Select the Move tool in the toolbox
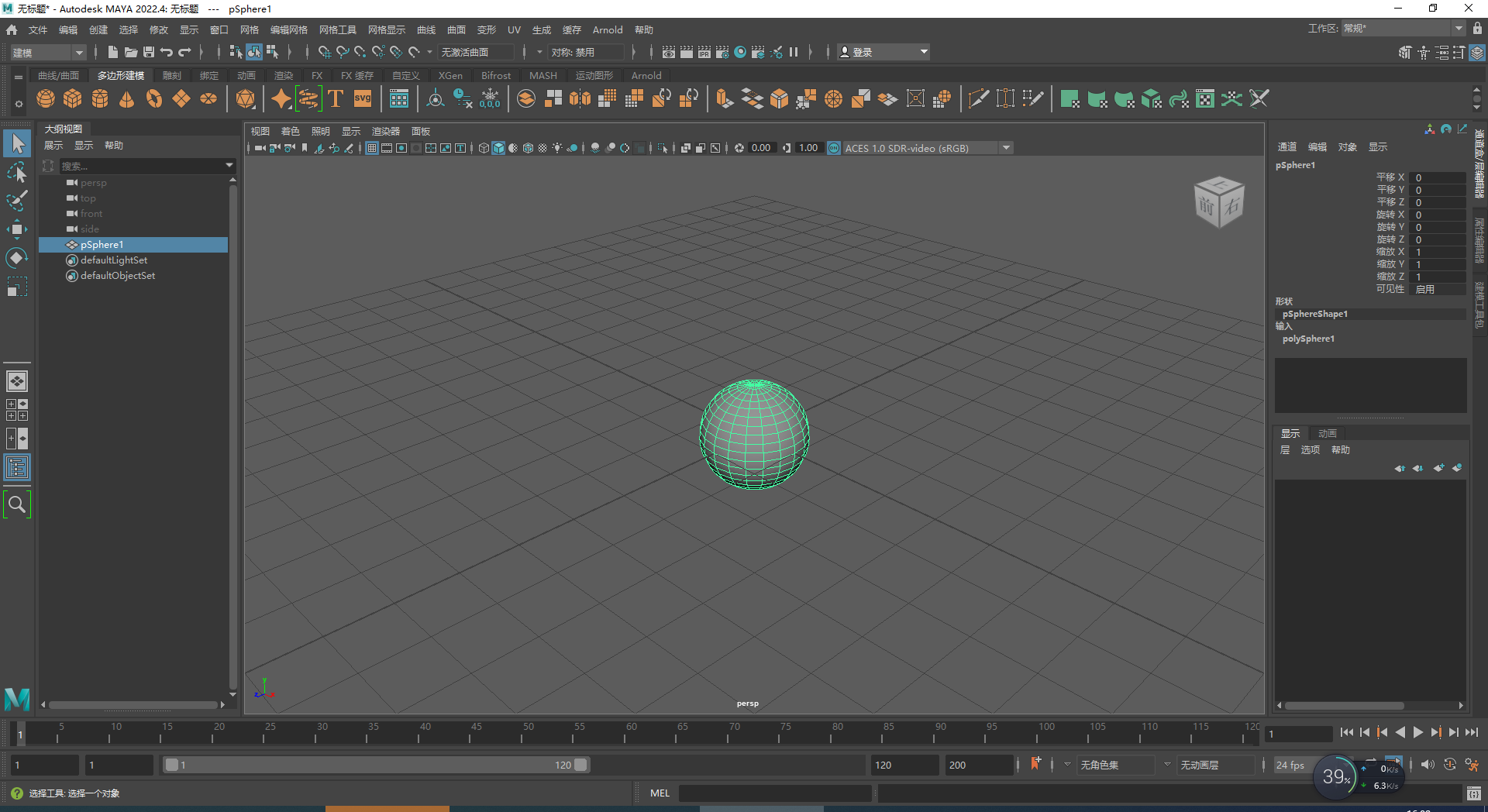The image size is (1488, 812). tap(17, 229)
